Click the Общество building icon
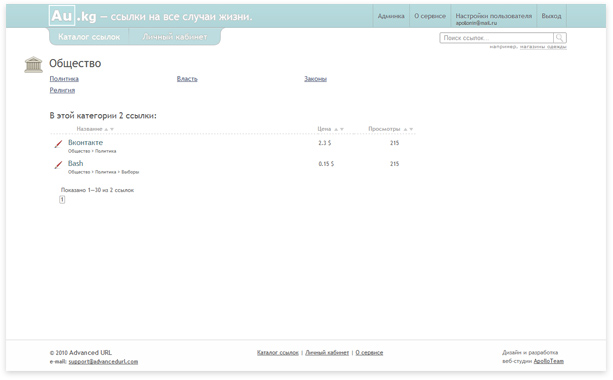The height and width of the screenshot is (380, 613). pos(33,65)
